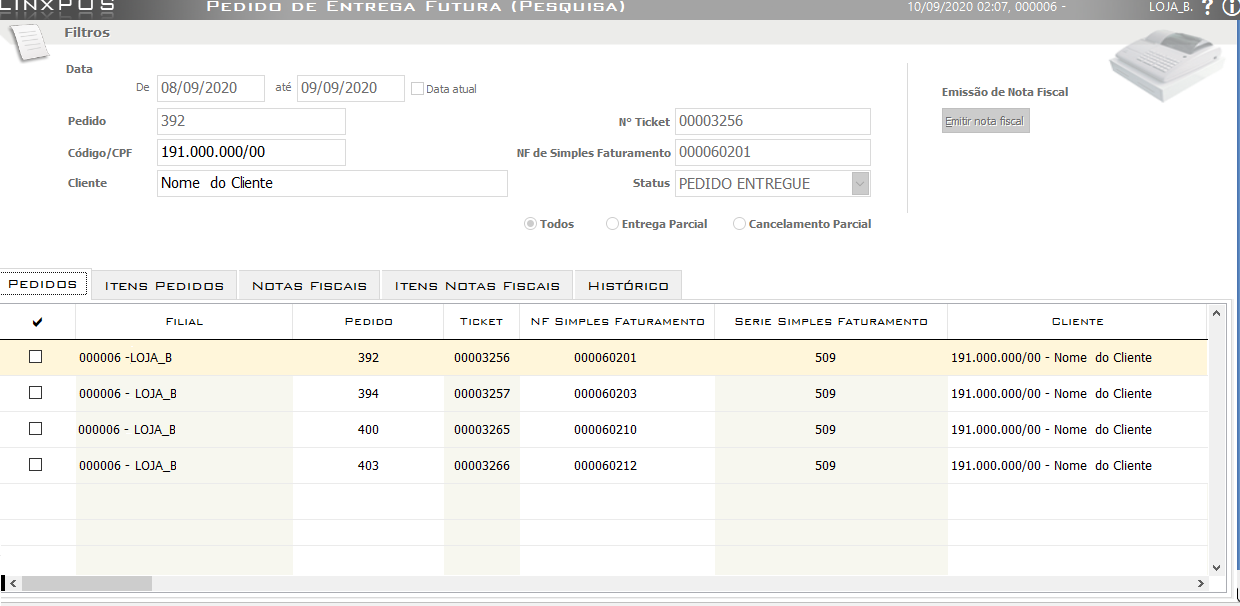Toggle the select-all checkmark column header
The width and height of the screenshot is (1240, 606).
(x=38, y=322)
